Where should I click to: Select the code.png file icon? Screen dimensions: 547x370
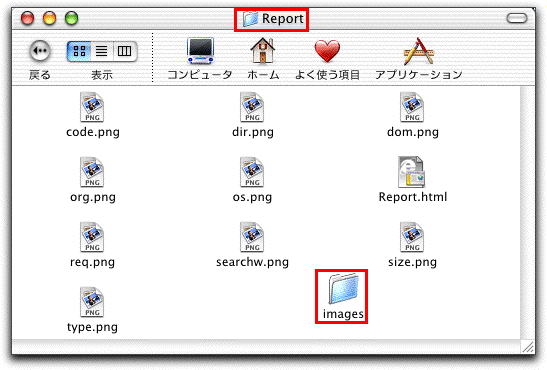tap(92, 107)
